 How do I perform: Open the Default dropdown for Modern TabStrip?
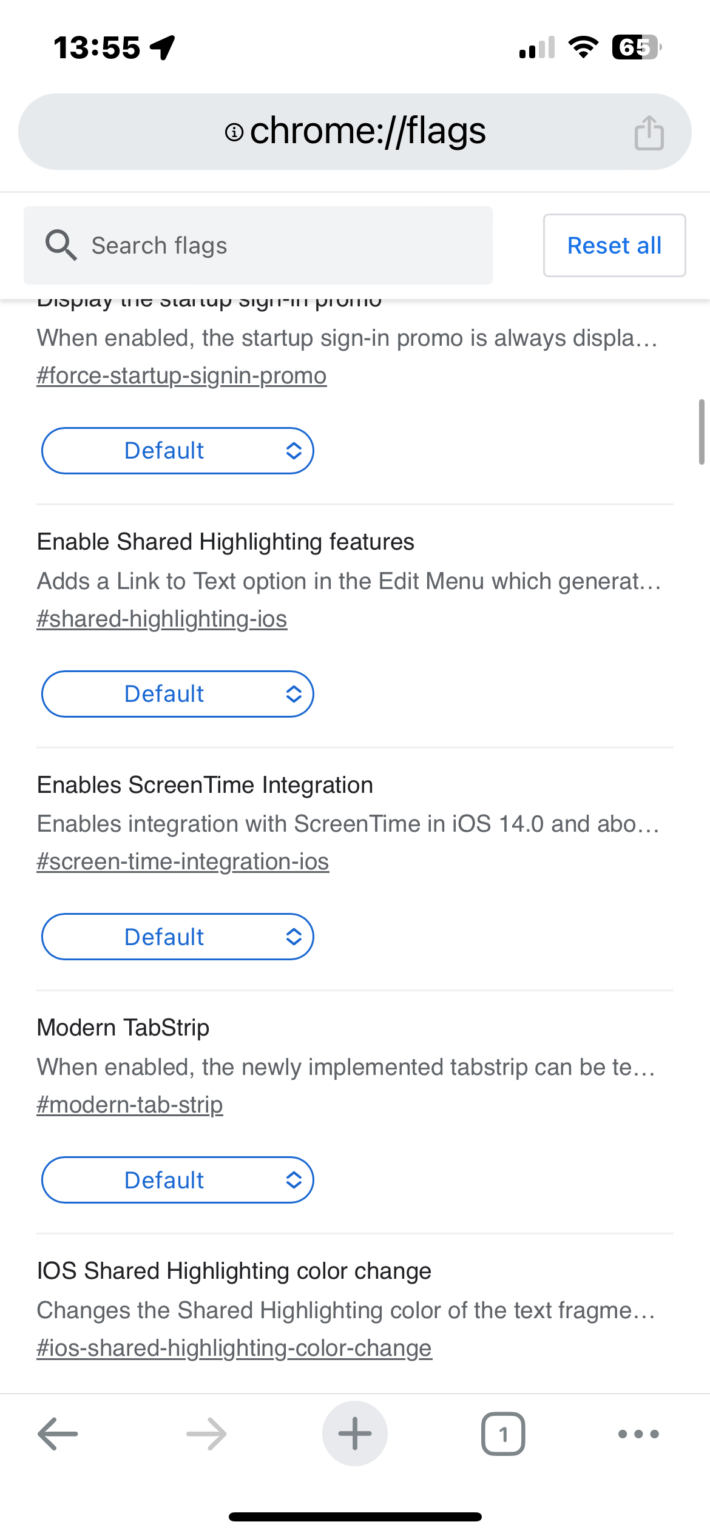pyautogui.click(x=177, y=1179)
